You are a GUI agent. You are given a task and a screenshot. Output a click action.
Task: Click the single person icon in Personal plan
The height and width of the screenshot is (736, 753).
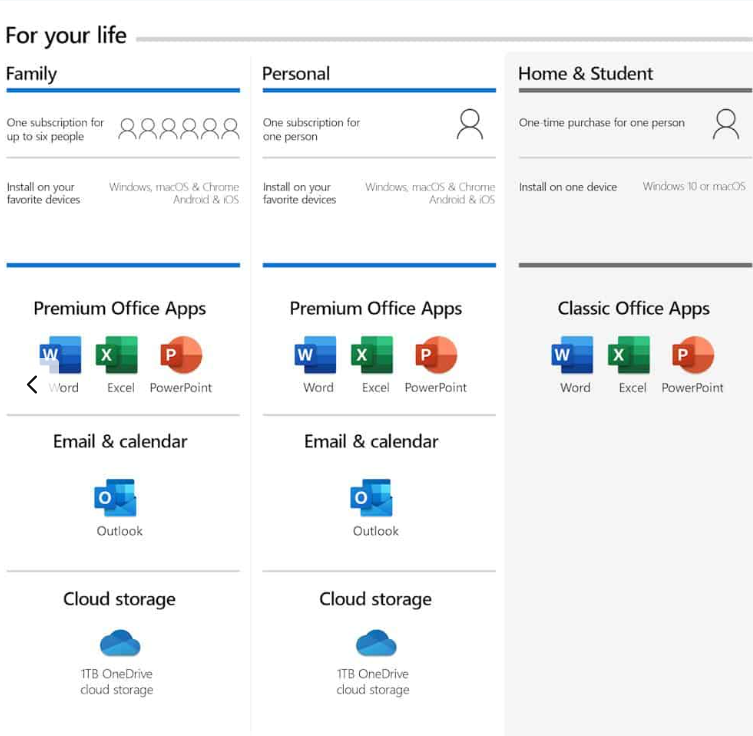point(470,124)
